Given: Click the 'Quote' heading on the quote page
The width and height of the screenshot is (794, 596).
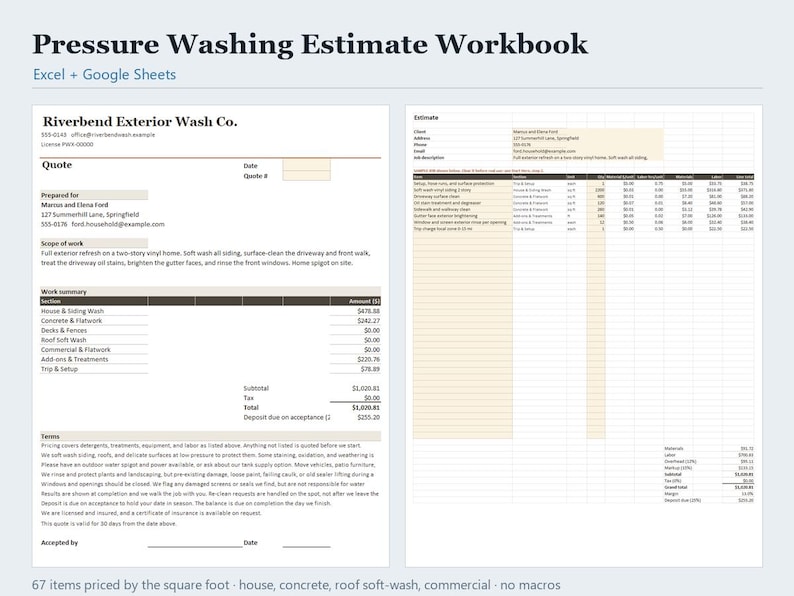Looking at the screenshot, I should pos(57,165).
